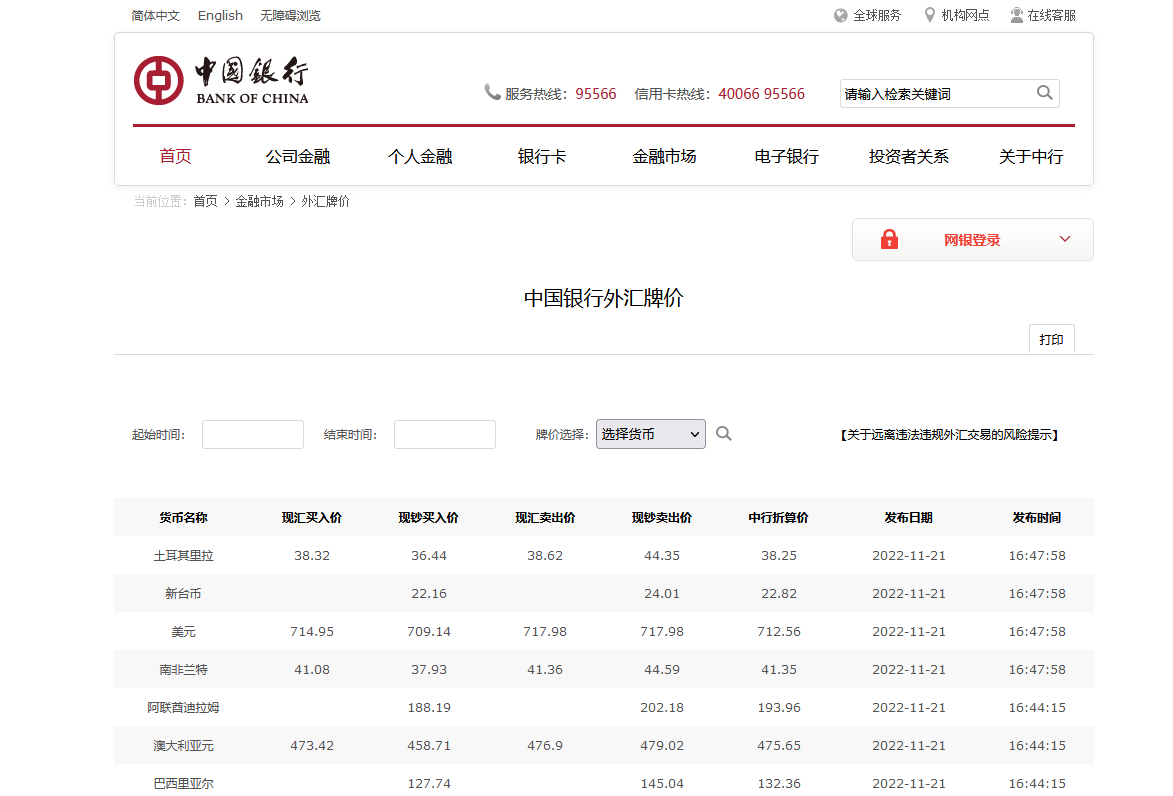Click the 首页 breadcrumb link
The width and height of the screenshot is (1173, 796).
pyautogui.click(x=205, y=201)
